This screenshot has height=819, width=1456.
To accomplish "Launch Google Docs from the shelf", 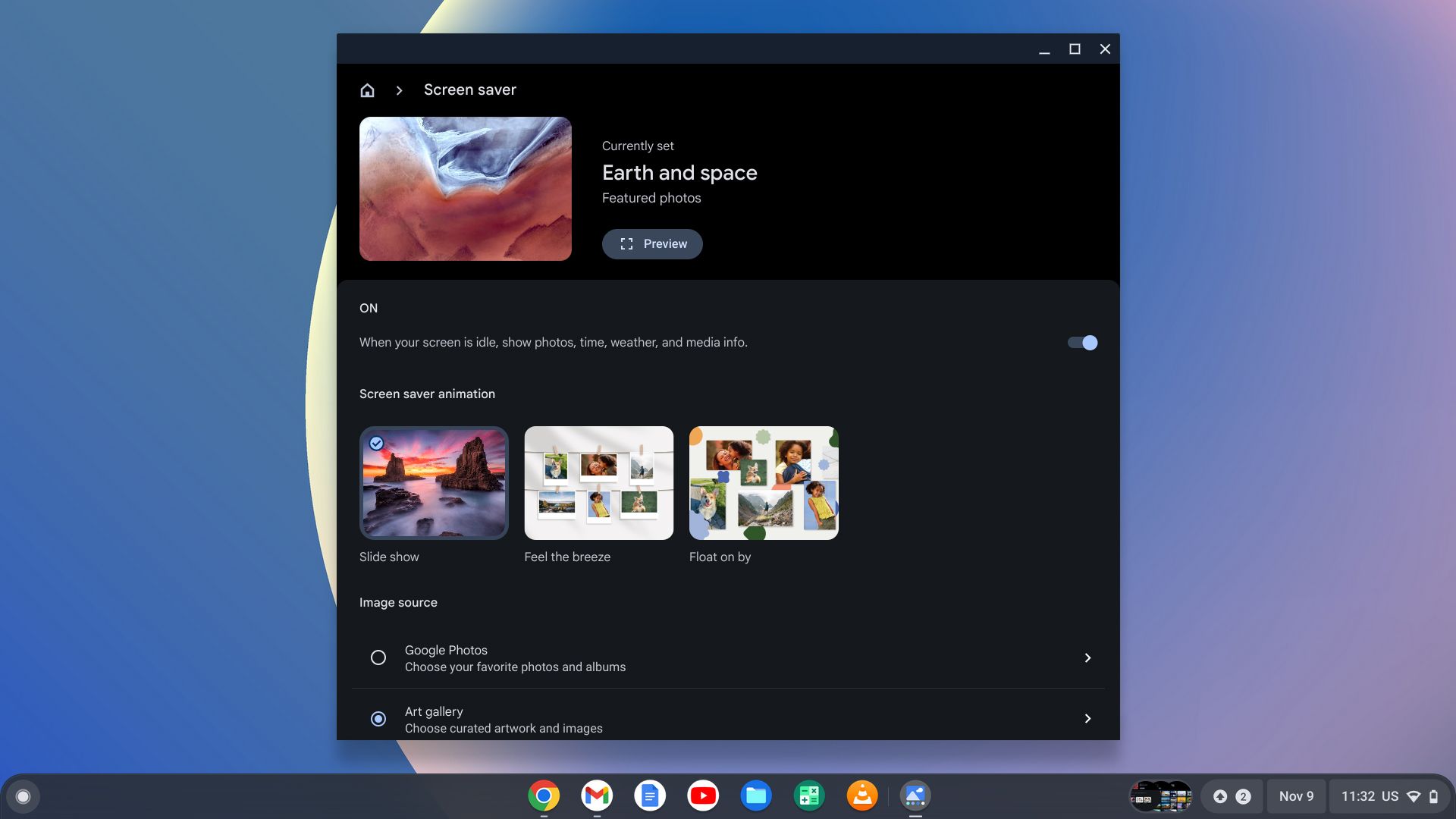I will [x=649, y=795].
